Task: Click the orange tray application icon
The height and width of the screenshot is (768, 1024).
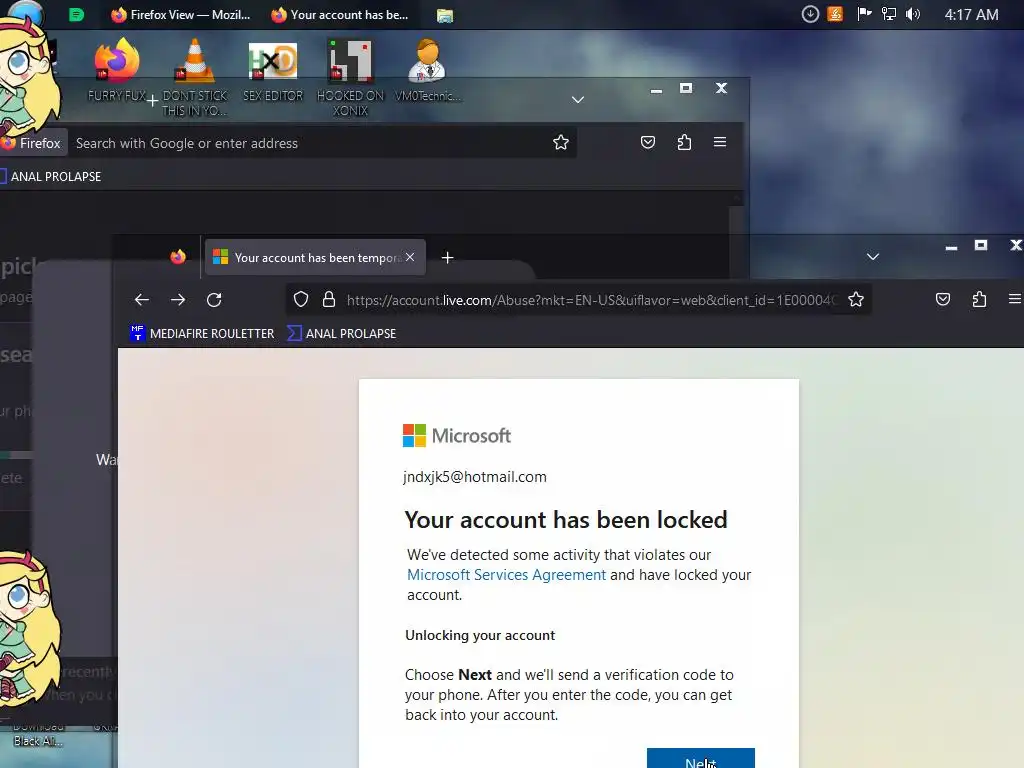Action: click(x=835, y=14)
